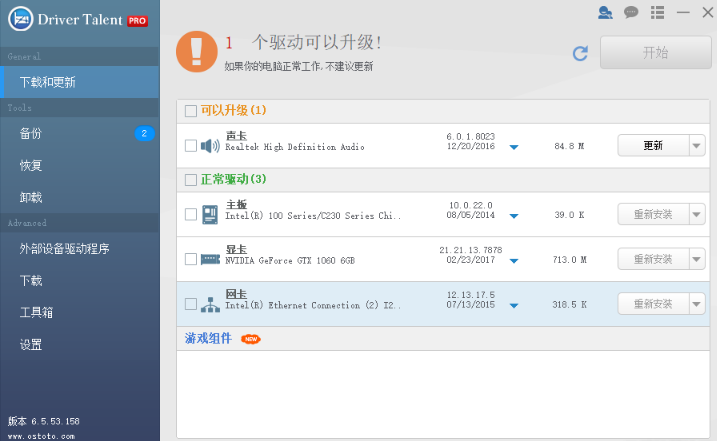This screenshot has height=441, width=717.
Task: Click the sound card speaker icon
Action: tap(210, 146)
